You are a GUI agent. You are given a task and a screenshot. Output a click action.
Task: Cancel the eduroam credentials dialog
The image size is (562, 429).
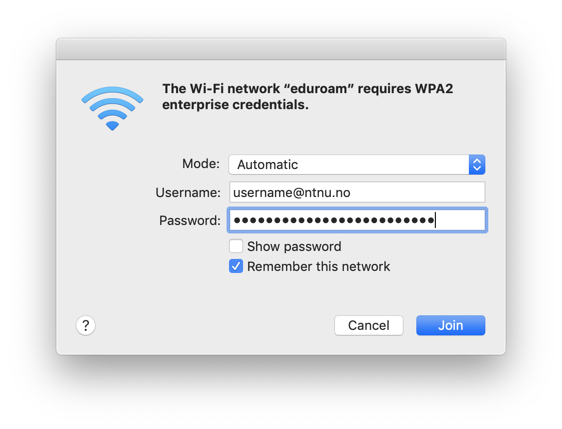click(x=369, y=325)
